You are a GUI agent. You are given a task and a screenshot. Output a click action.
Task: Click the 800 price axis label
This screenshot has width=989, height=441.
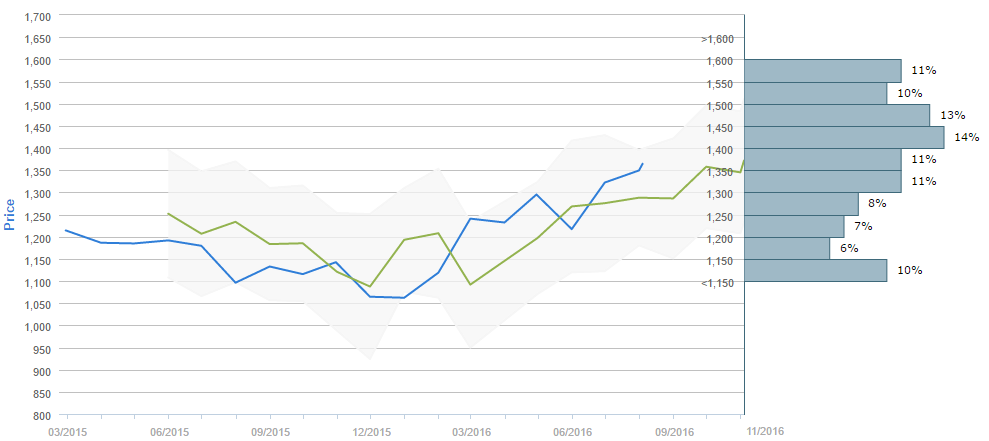[42, 415]
